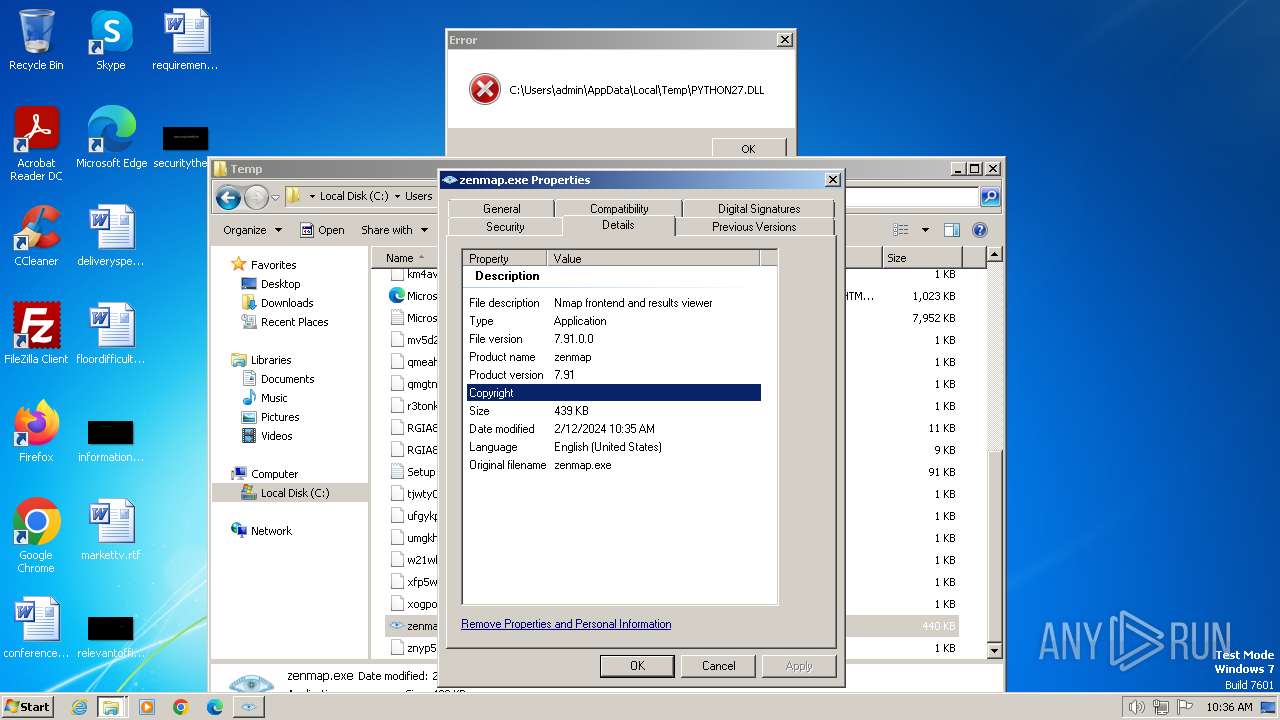Open Explorer help question mark icon

[980, 230]
